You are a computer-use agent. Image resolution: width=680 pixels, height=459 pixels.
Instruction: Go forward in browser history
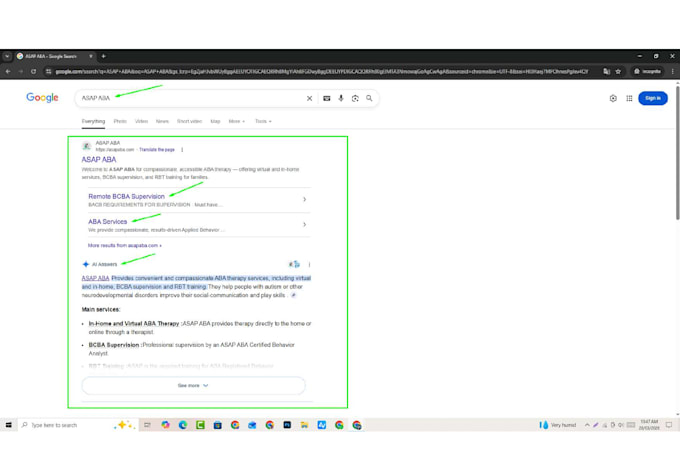click(x=20, y=71)
